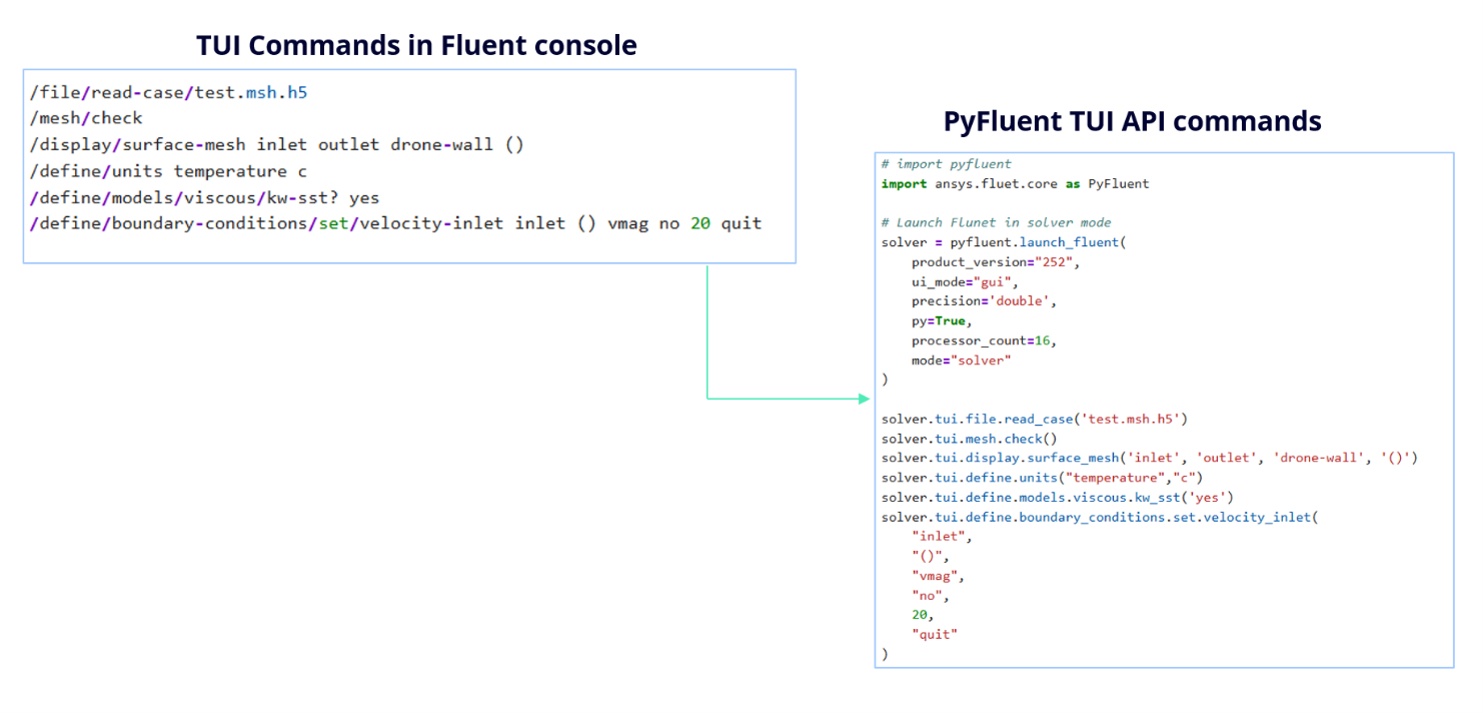
Task: Select 'import ansys.fluet.core as PyFluent' line
Action: pyautogui.click(x=1015, y=184)
